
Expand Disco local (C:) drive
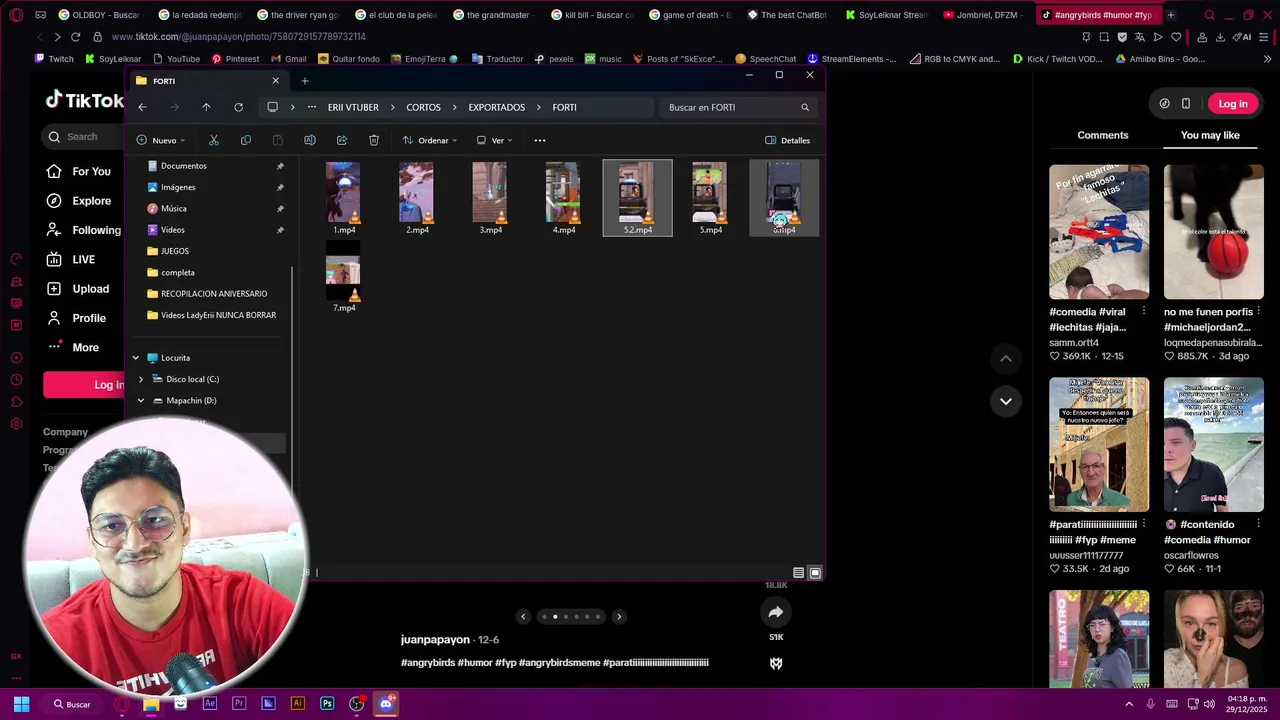[141, 379]
